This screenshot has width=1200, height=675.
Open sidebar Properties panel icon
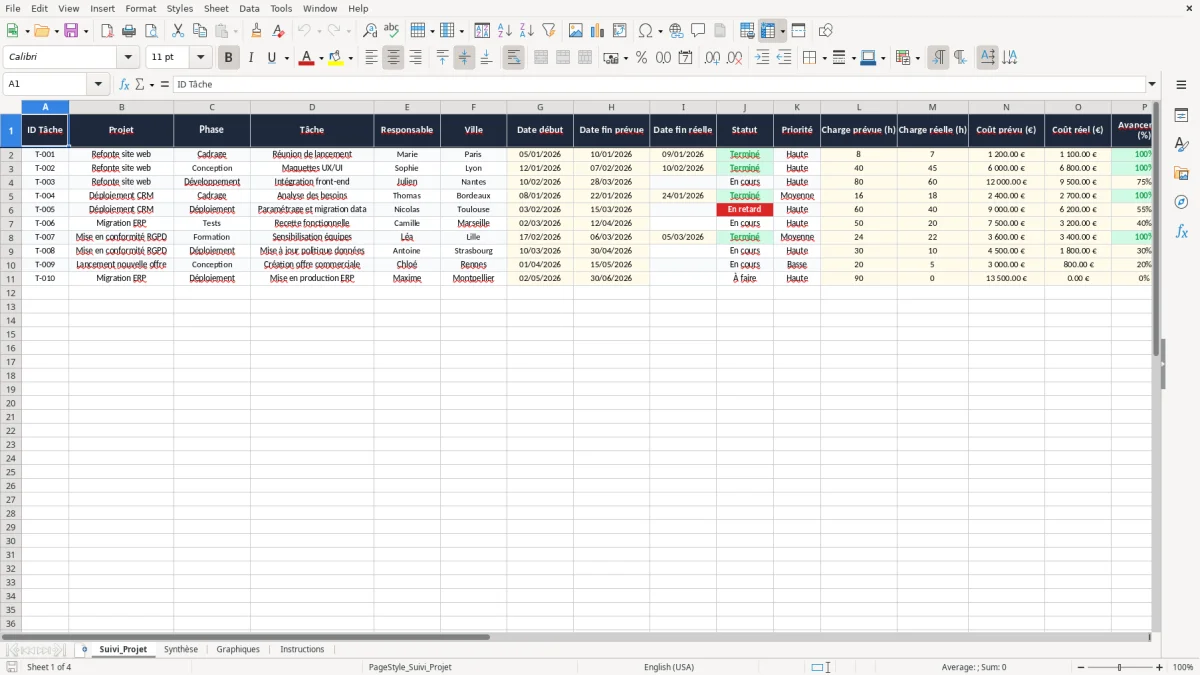1181,116
